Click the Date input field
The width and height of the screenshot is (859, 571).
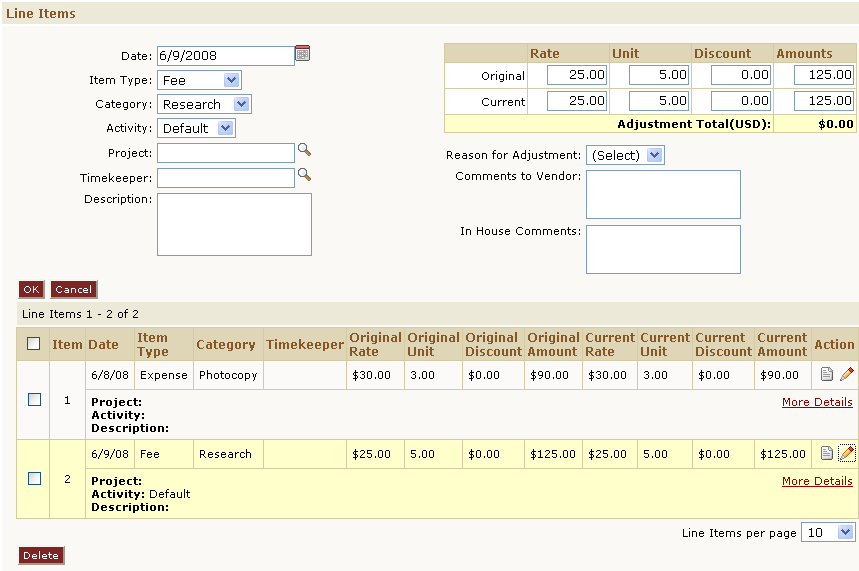pos(226,55)
